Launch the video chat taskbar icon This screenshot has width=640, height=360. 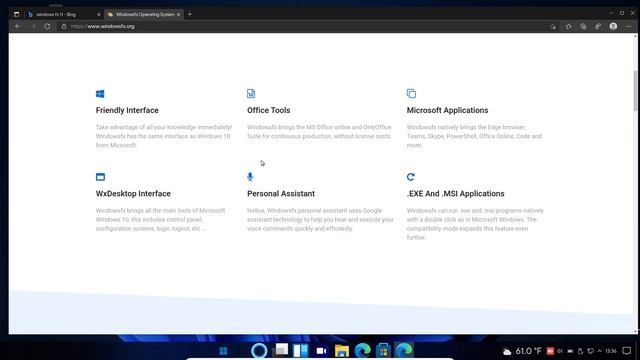321,351
